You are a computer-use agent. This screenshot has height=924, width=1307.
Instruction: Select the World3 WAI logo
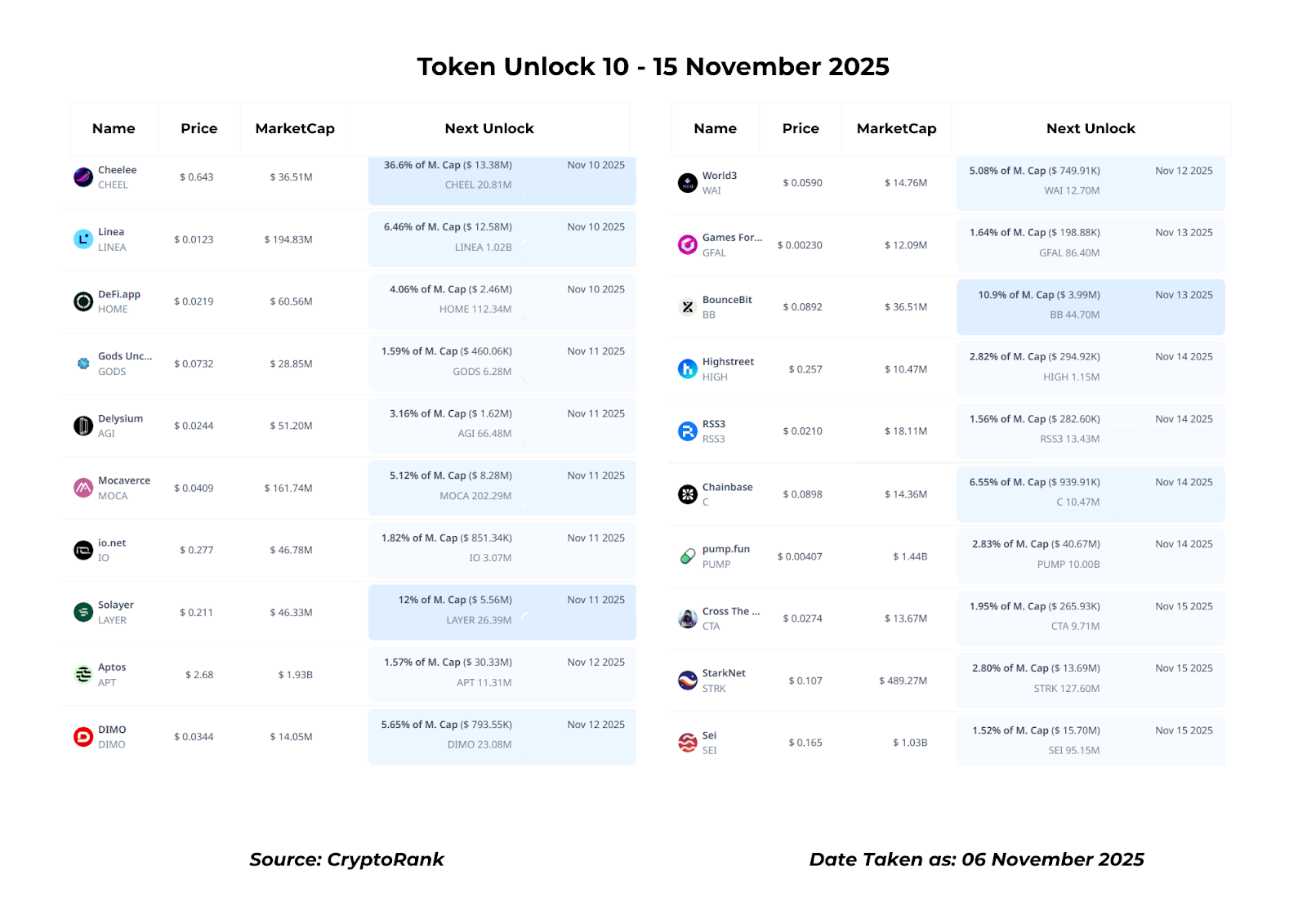tap(688, 183)
